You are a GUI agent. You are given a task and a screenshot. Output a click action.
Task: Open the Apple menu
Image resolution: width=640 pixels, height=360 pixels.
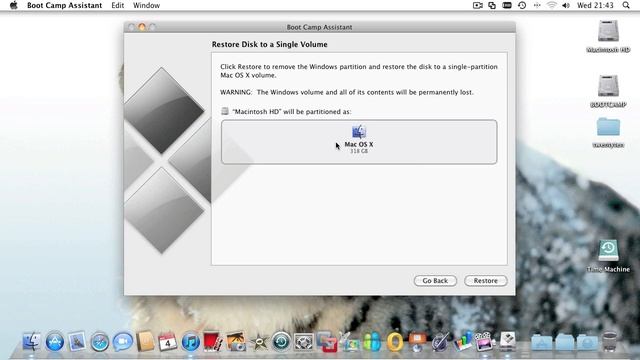(13, 5)
